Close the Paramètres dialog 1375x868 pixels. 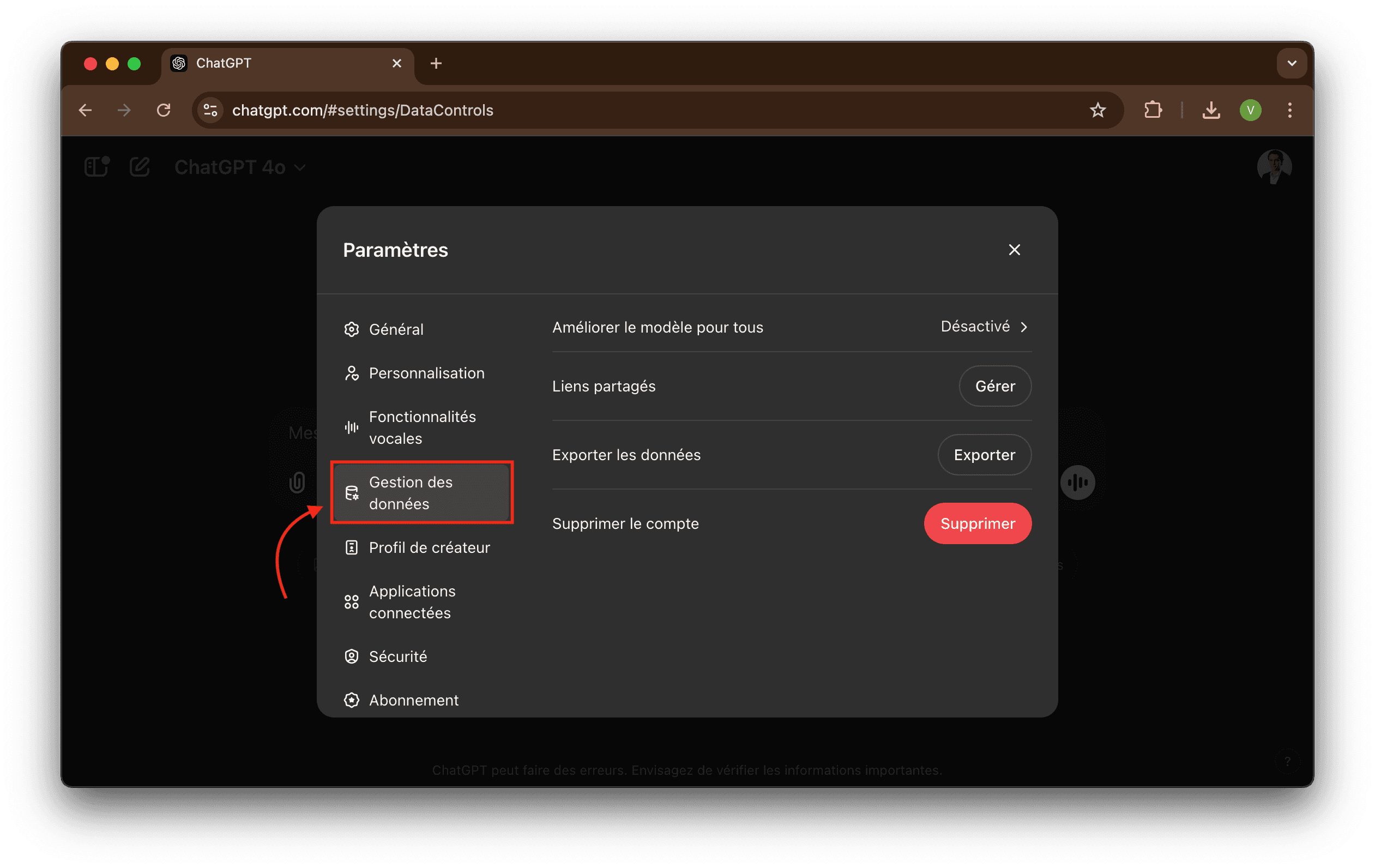click(x=1014, y=250)
